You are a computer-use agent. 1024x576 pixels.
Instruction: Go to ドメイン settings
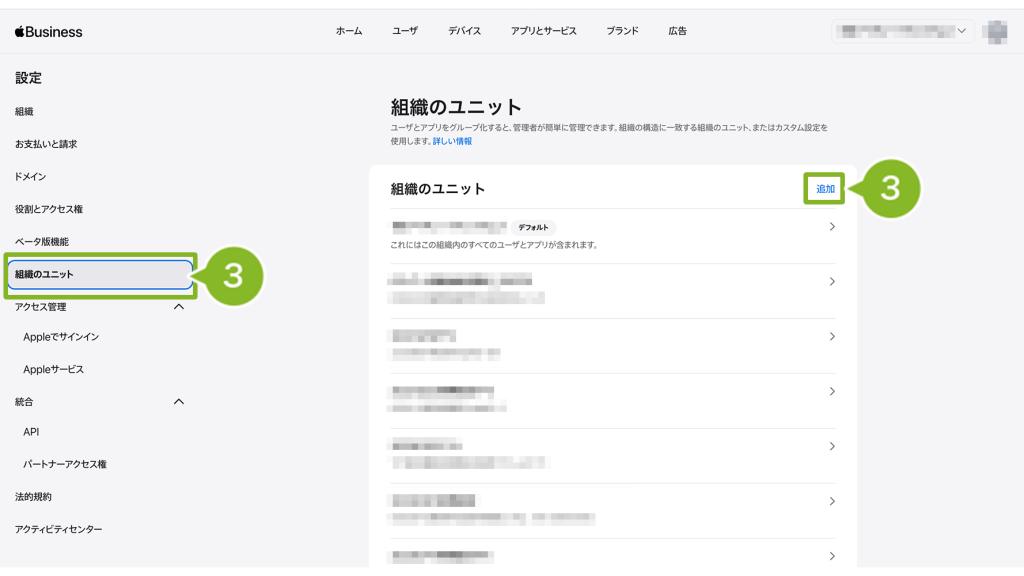coord(30,176)
